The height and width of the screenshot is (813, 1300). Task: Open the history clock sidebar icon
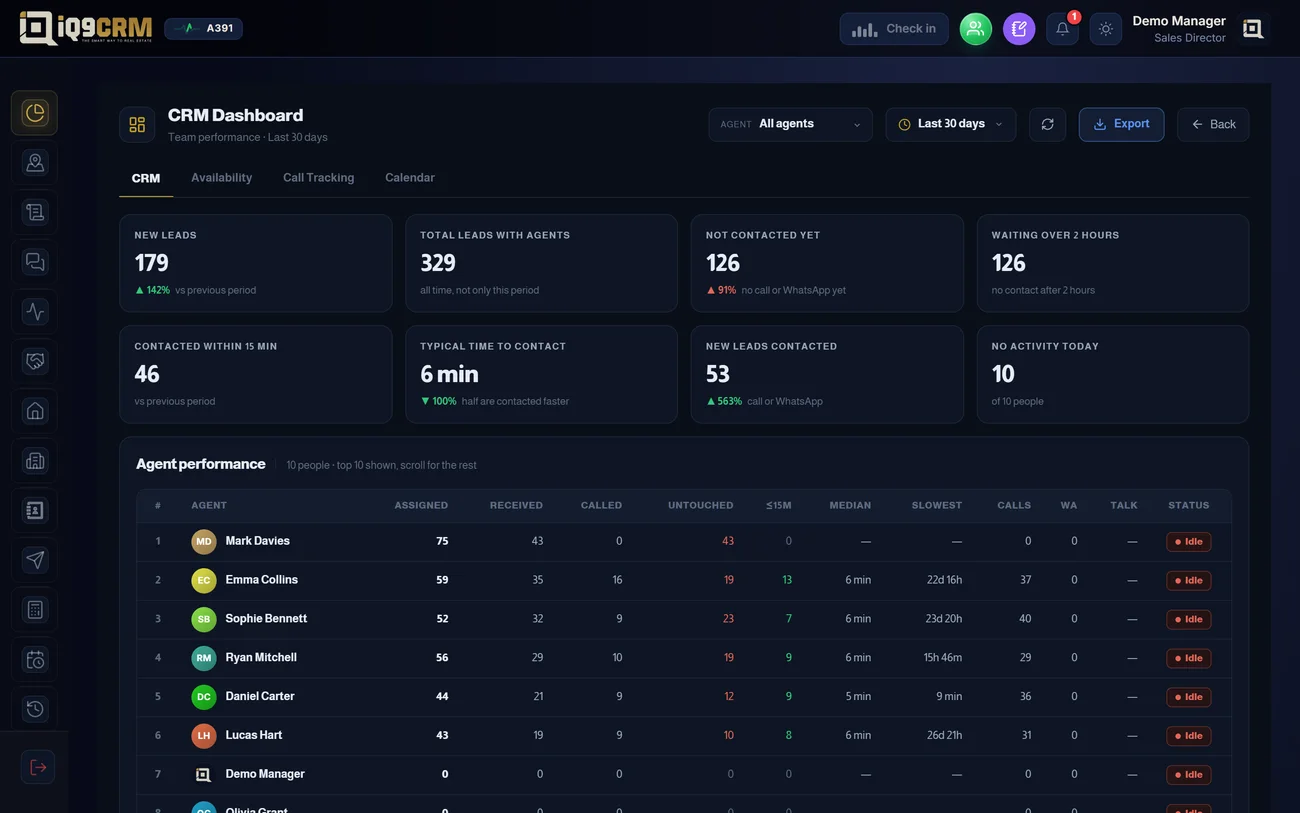pos(35,709)
